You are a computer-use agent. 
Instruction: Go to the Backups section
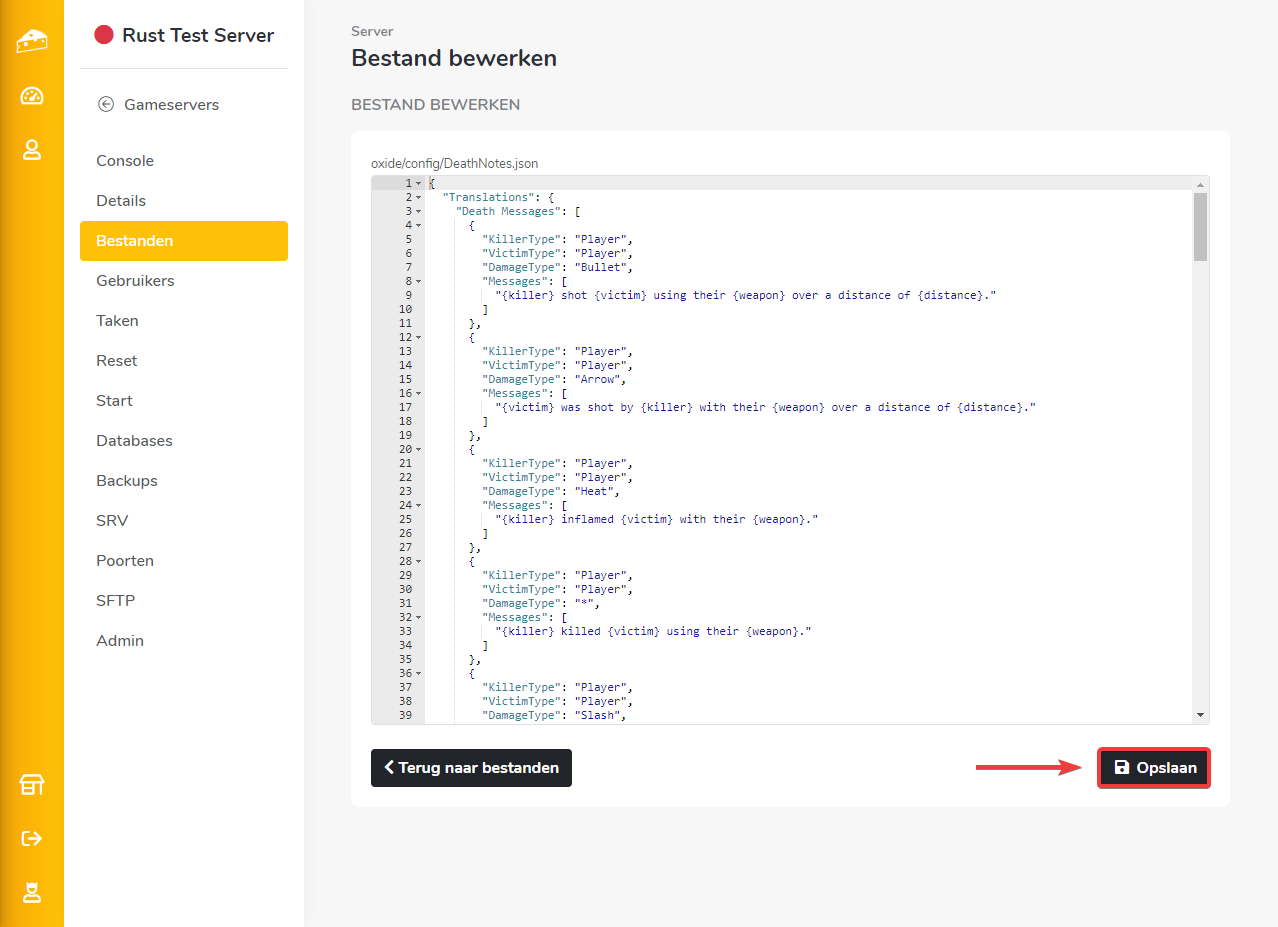tap(127, 481)
